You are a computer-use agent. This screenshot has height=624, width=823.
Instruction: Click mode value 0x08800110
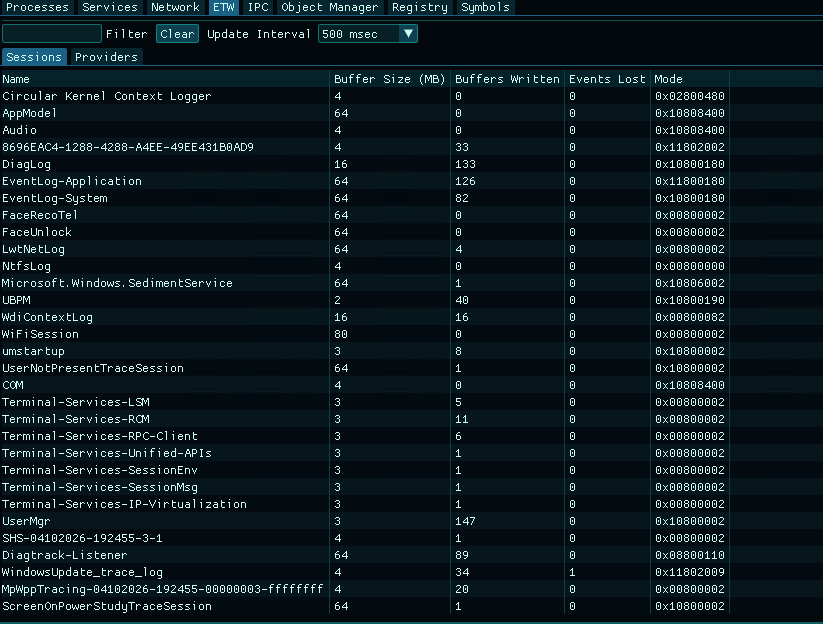click(x=690, y=555)
